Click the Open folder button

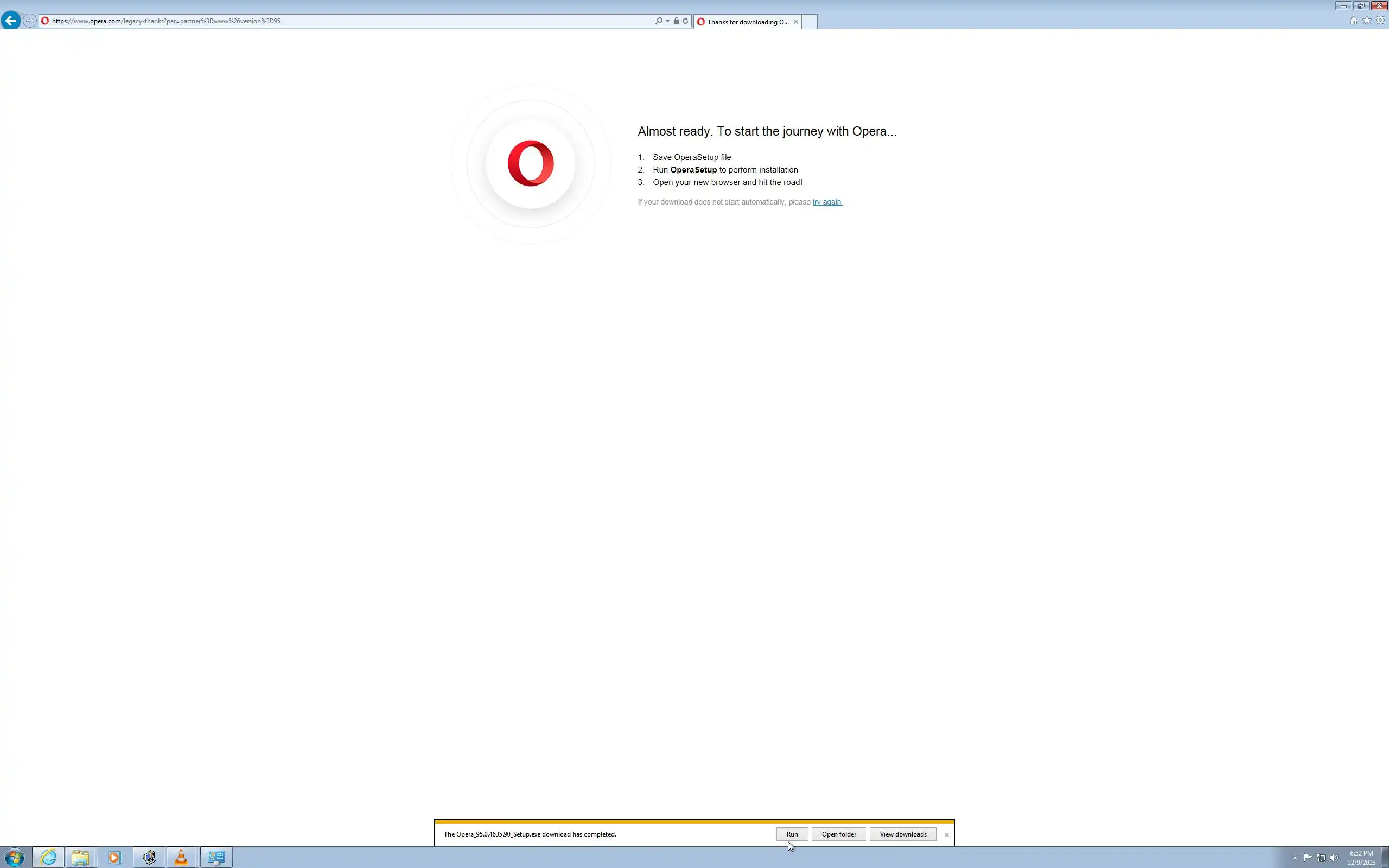tap(839, 834)
